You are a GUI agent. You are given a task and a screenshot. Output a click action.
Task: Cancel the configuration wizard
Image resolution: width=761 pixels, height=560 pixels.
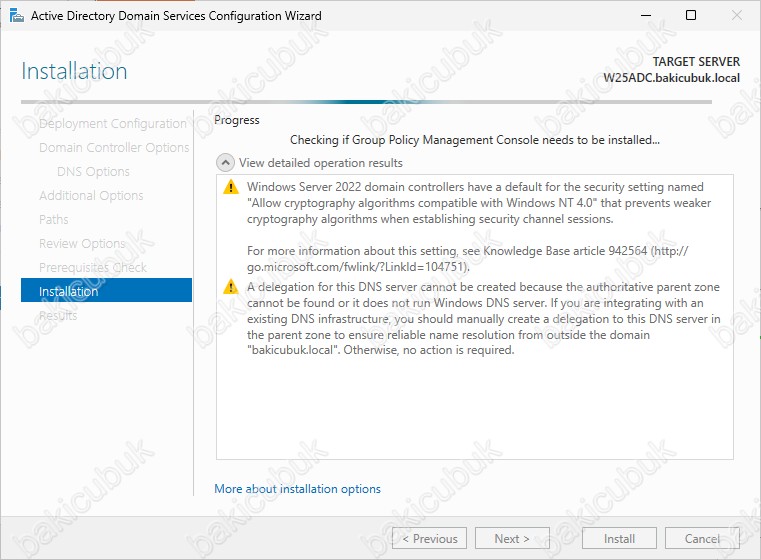pos(702,538)
